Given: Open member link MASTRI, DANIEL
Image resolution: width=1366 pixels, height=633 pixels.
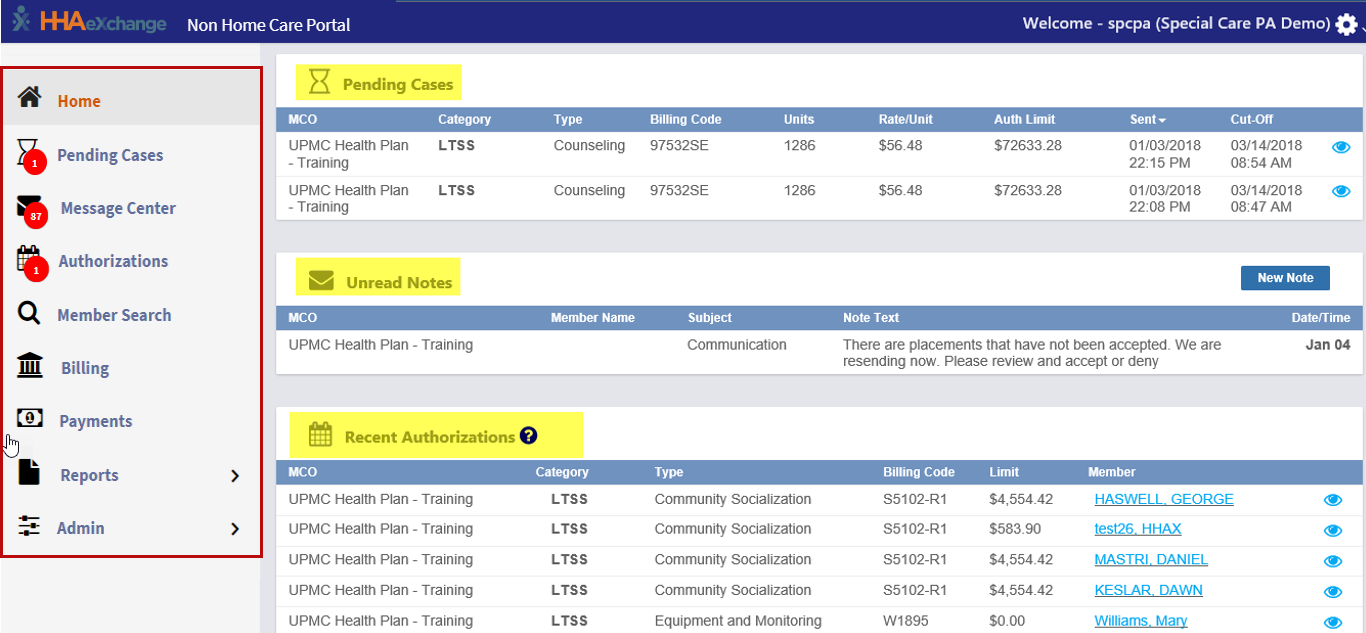Looking at the screenshot, I should click(1151, 560).
